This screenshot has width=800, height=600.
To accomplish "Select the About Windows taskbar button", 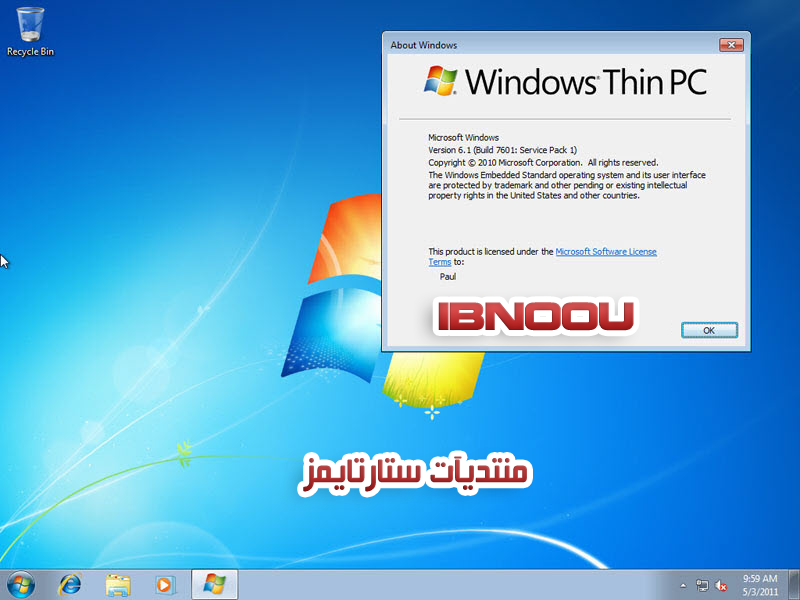I will pyautogui.click(x=214, y=585).
